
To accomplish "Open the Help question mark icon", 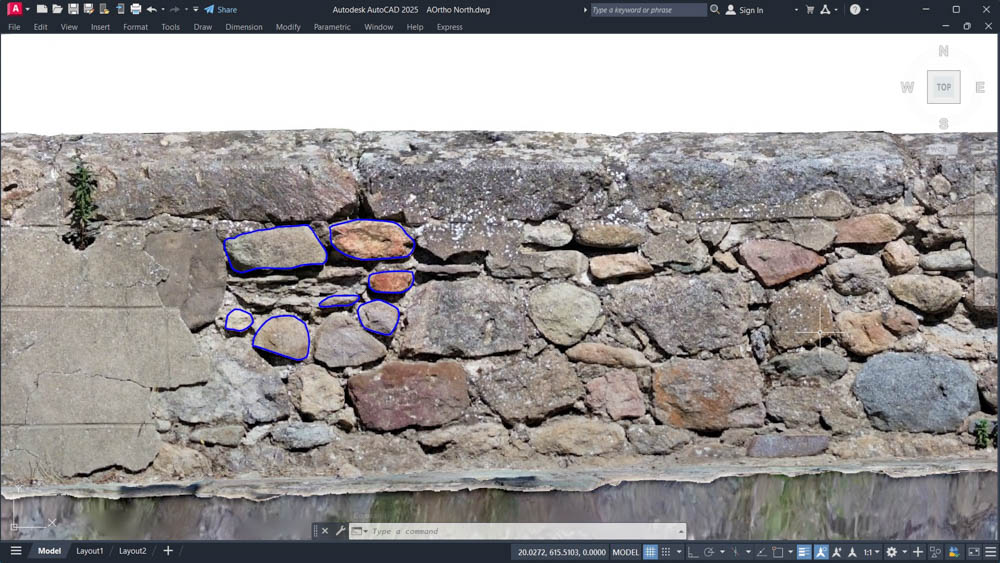I will pos(855,10).
